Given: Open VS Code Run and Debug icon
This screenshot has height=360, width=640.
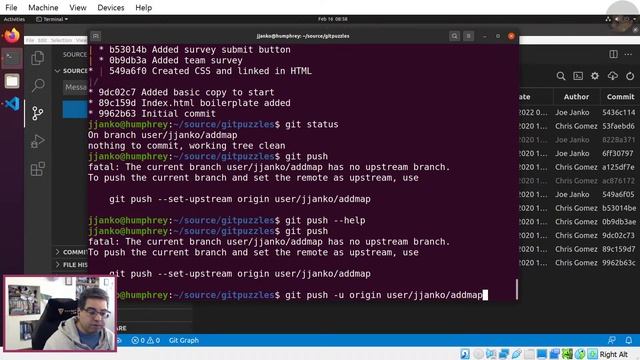Looking at the screenshot, I should pos(38,141).
